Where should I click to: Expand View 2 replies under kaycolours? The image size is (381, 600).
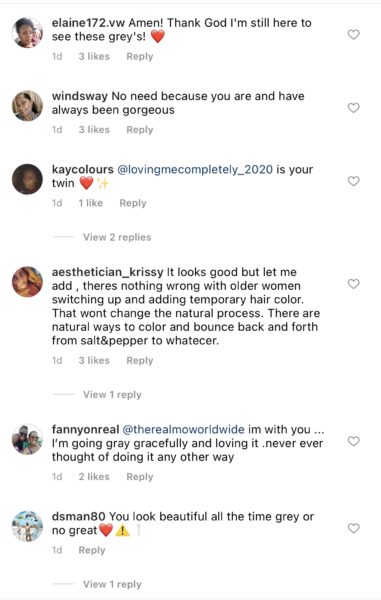tap(117, 237)
